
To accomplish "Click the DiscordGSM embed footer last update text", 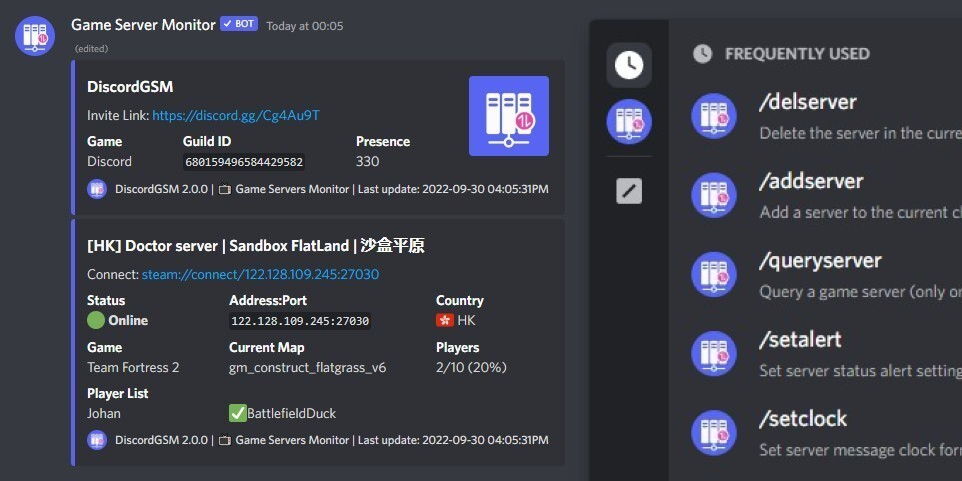I will coord(453,189).
